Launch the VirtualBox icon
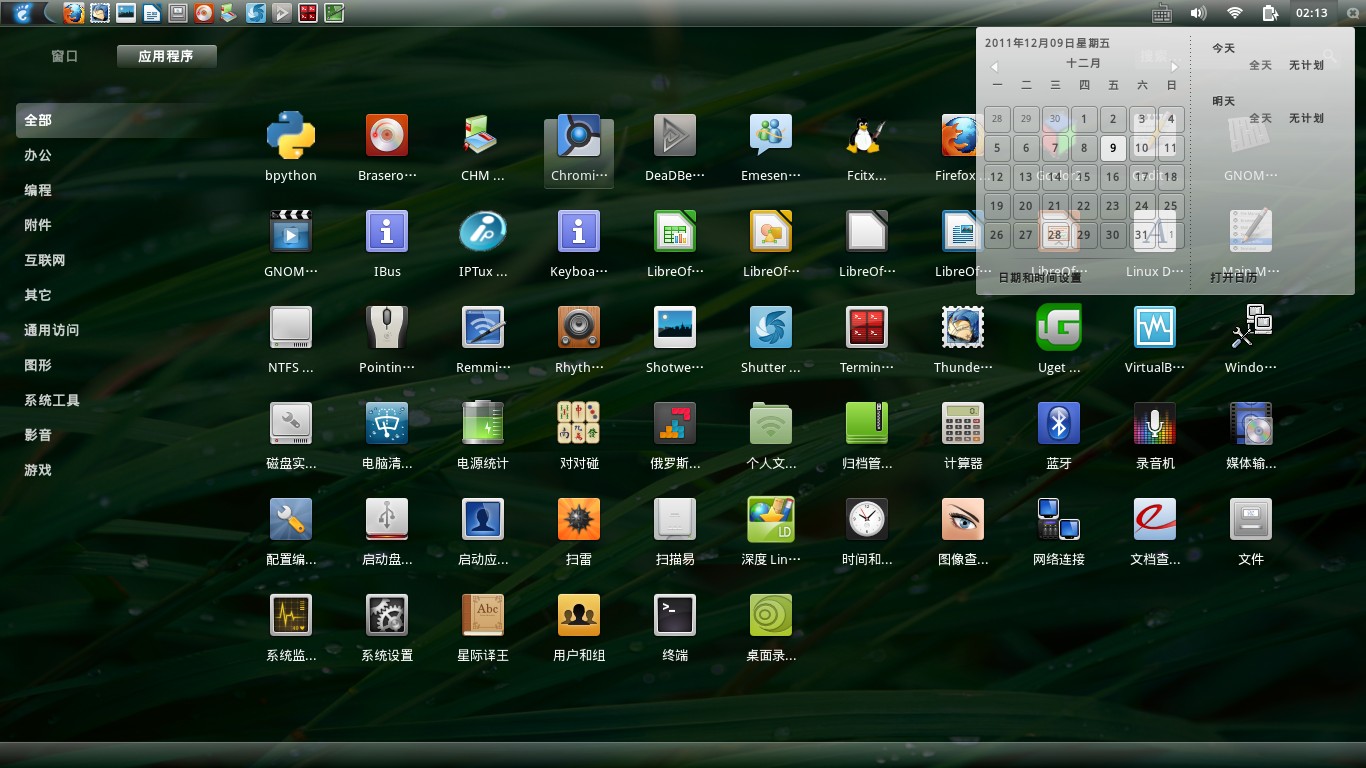1366x768 pixels. point(1155,327)
